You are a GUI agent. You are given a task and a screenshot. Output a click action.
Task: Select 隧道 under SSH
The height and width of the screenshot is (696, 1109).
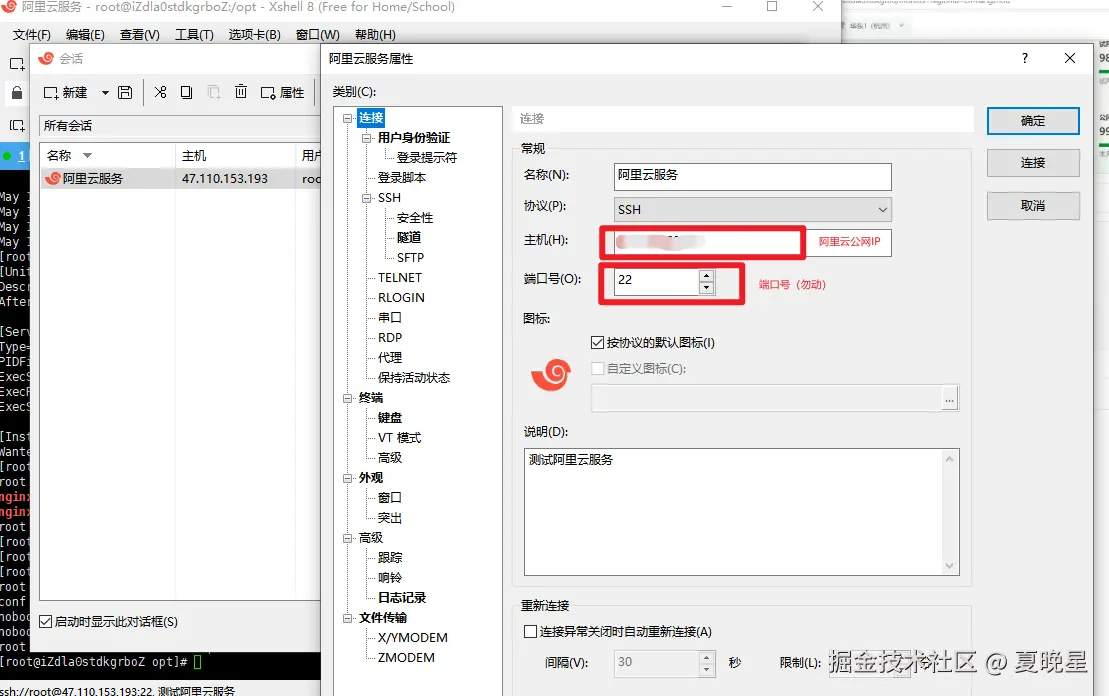(x=409, y=238)
